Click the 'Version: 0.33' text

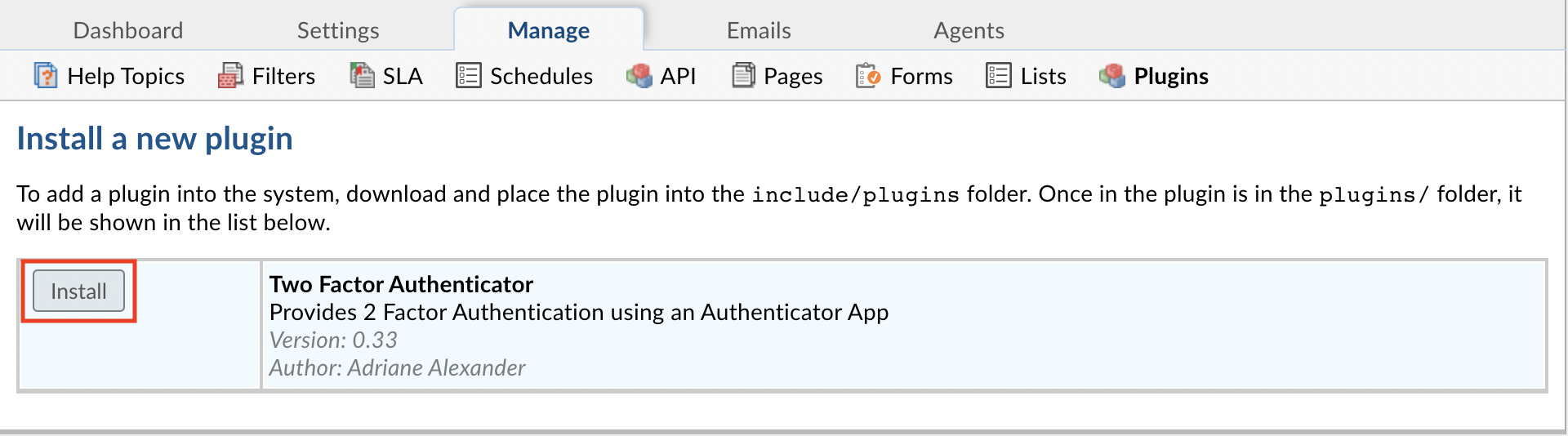tap(333, 340)
